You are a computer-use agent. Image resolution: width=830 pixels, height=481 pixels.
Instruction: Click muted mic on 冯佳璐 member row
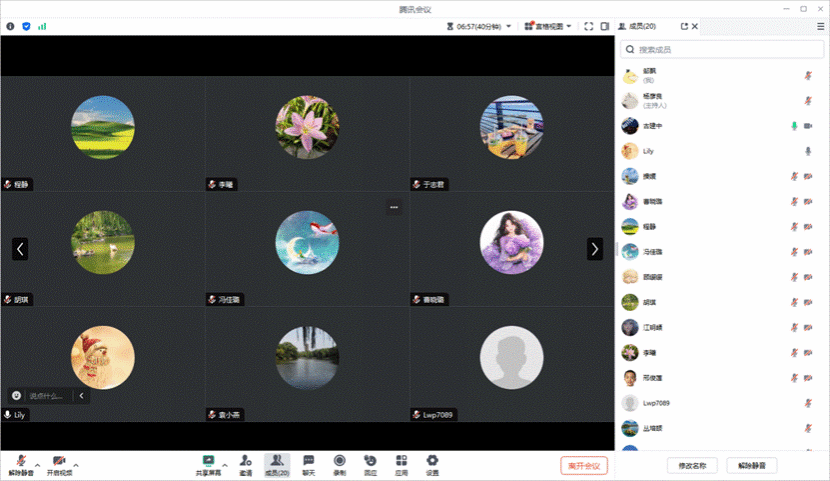[794, 252]
